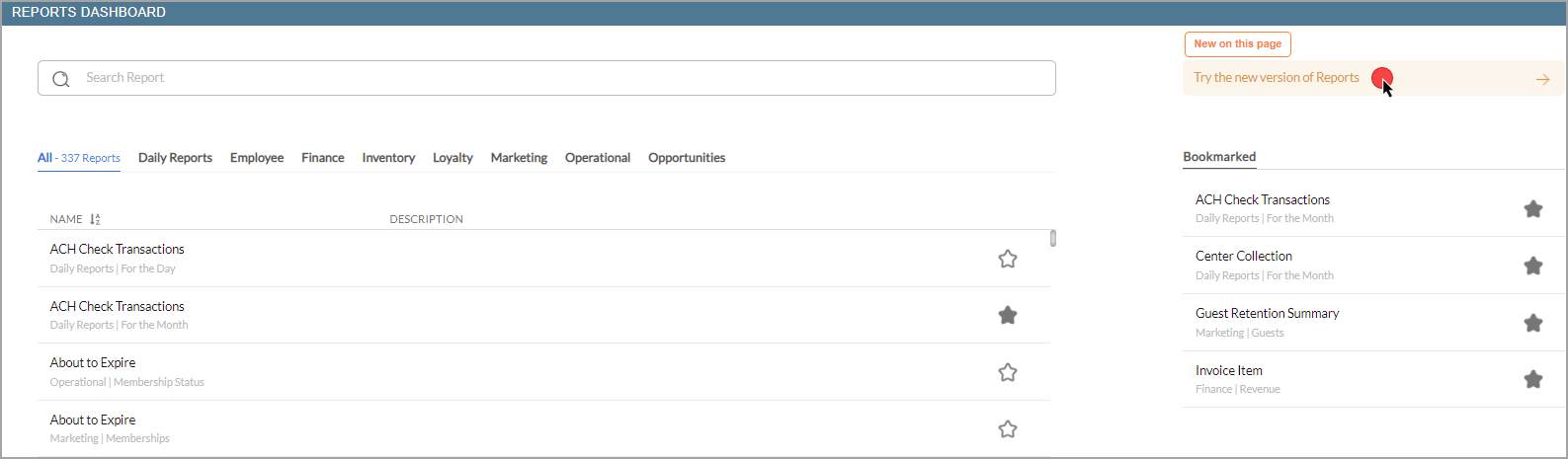The height and width of the screenshot is (459, 1568).
Task: Open Try the new version of Reports
Action: pyautogui.click(x=1277, y=78)
